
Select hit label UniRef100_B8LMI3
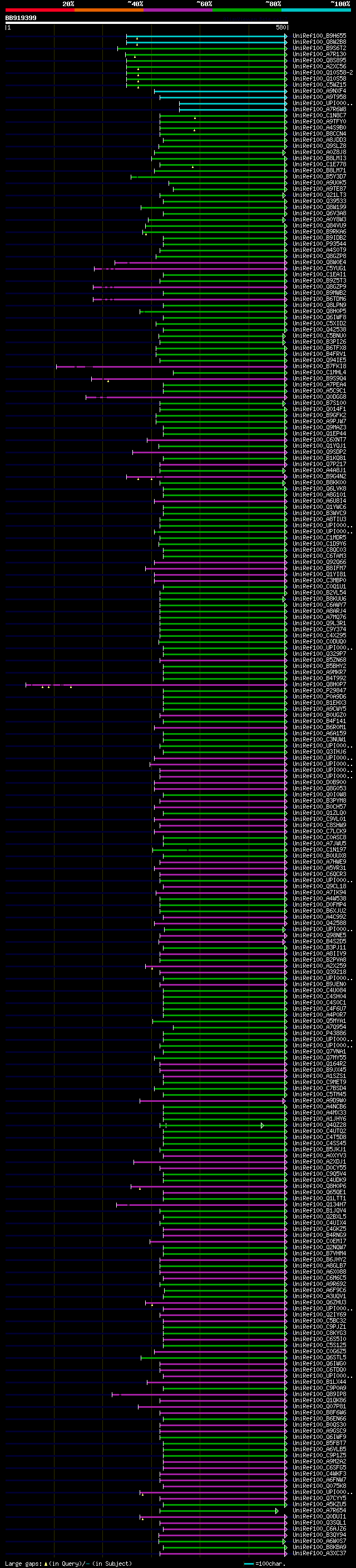pos(319,159)
